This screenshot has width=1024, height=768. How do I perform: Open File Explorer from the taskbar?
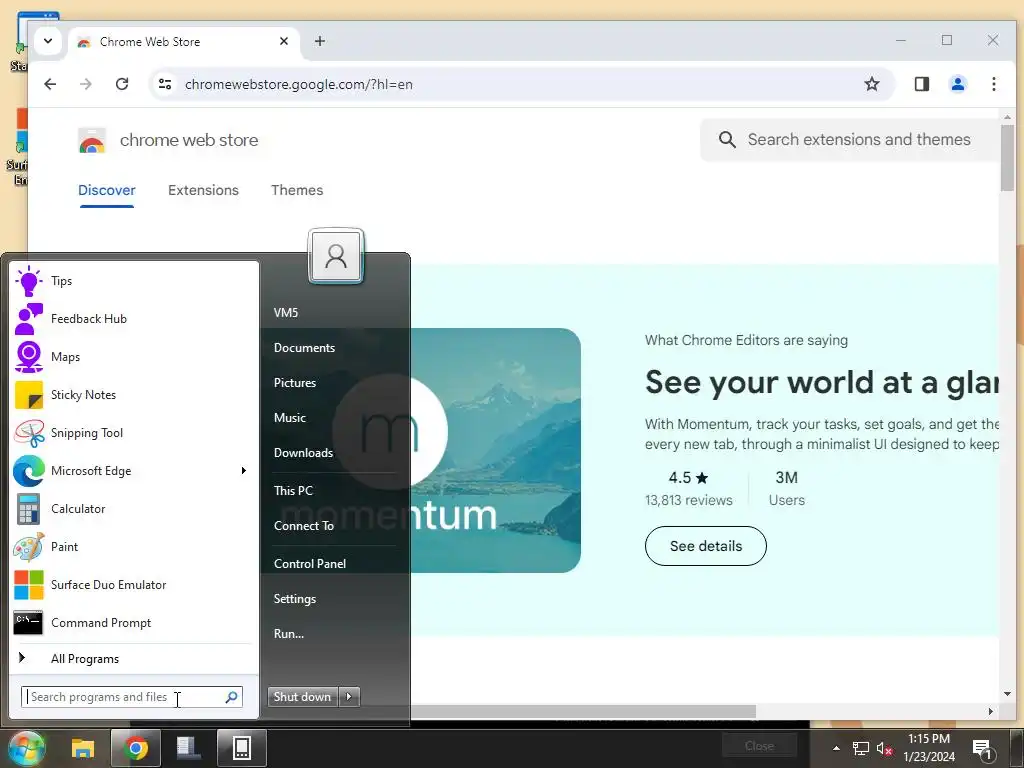tap(83, 748)
